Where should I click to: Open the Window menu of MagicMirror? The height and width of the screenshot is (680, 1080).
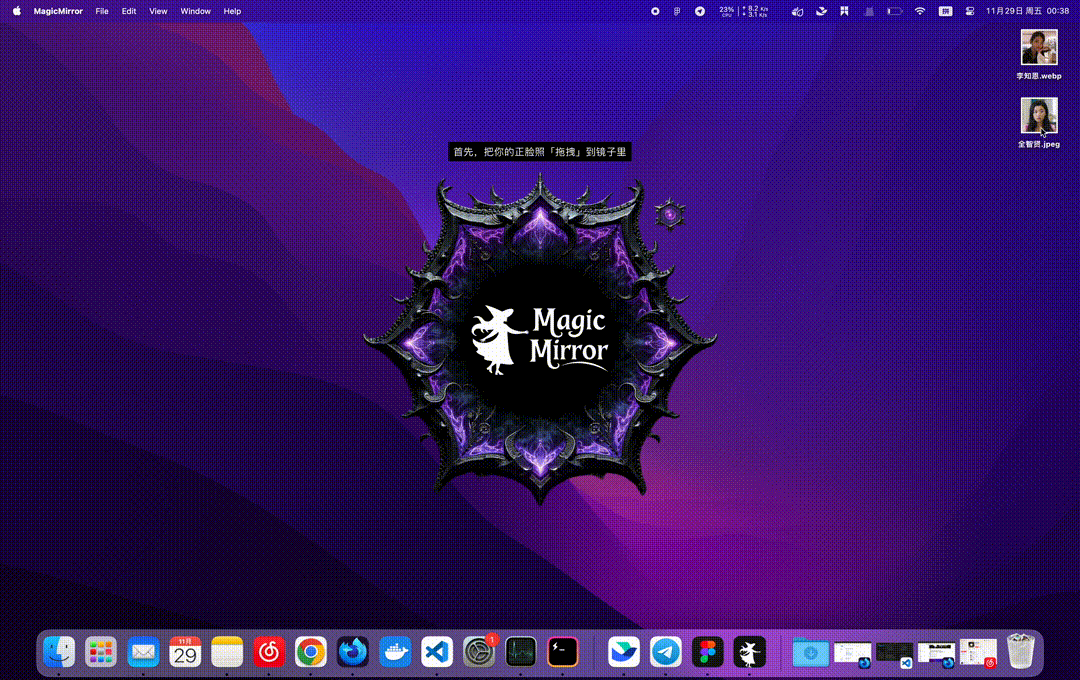195,11
